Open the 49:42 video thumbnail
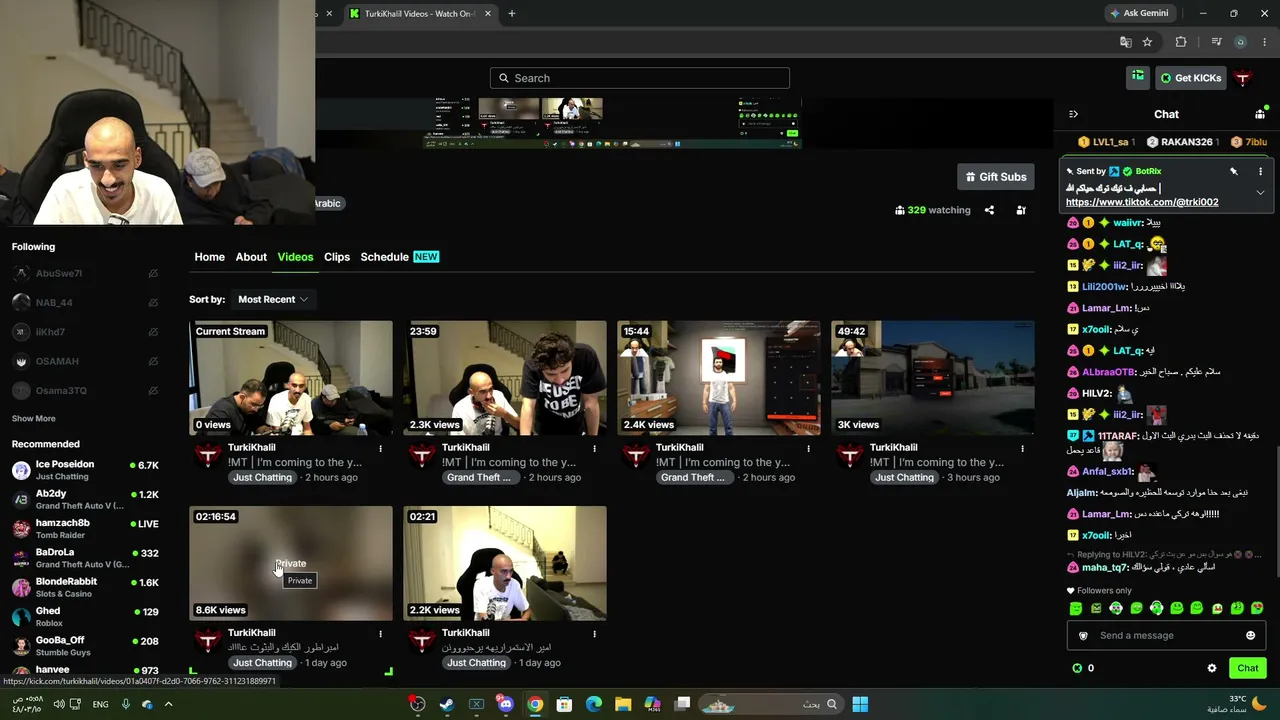The image size is (1280, 720). pos(933,378)
